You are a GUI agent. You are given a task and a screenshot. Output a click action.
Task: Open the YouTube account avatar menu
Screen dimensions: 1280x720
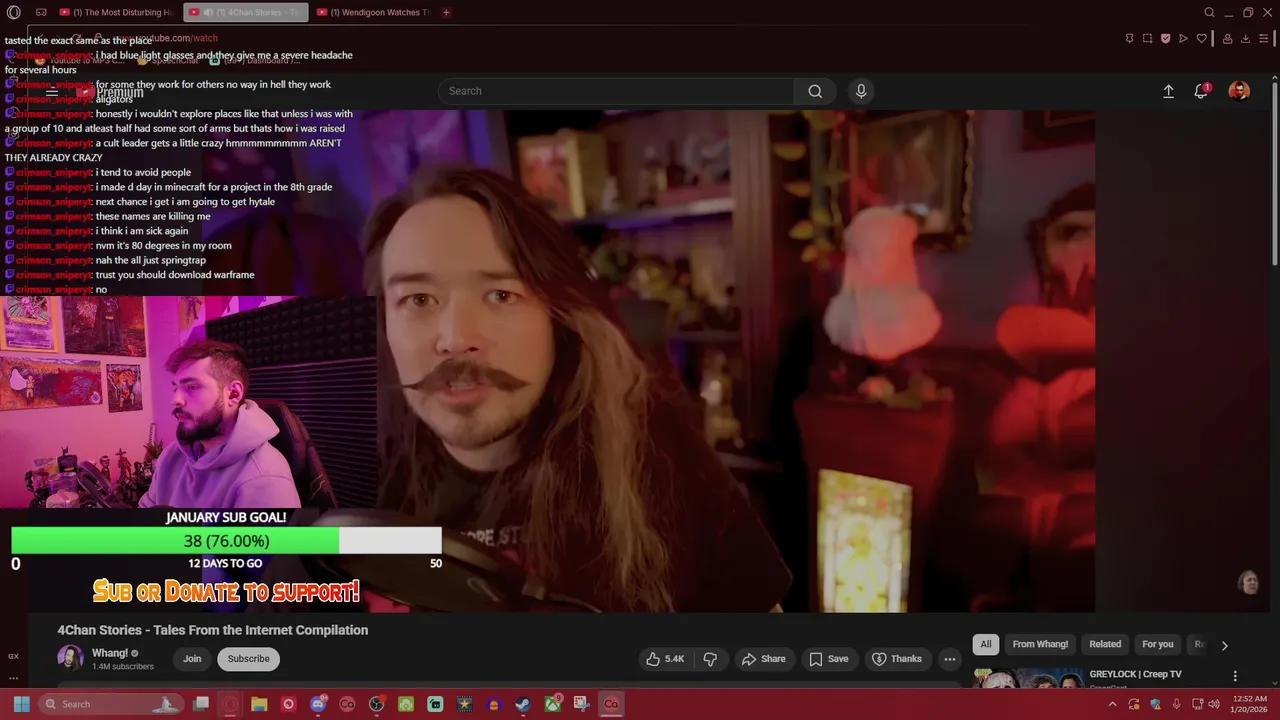[x=1239, y=91]
